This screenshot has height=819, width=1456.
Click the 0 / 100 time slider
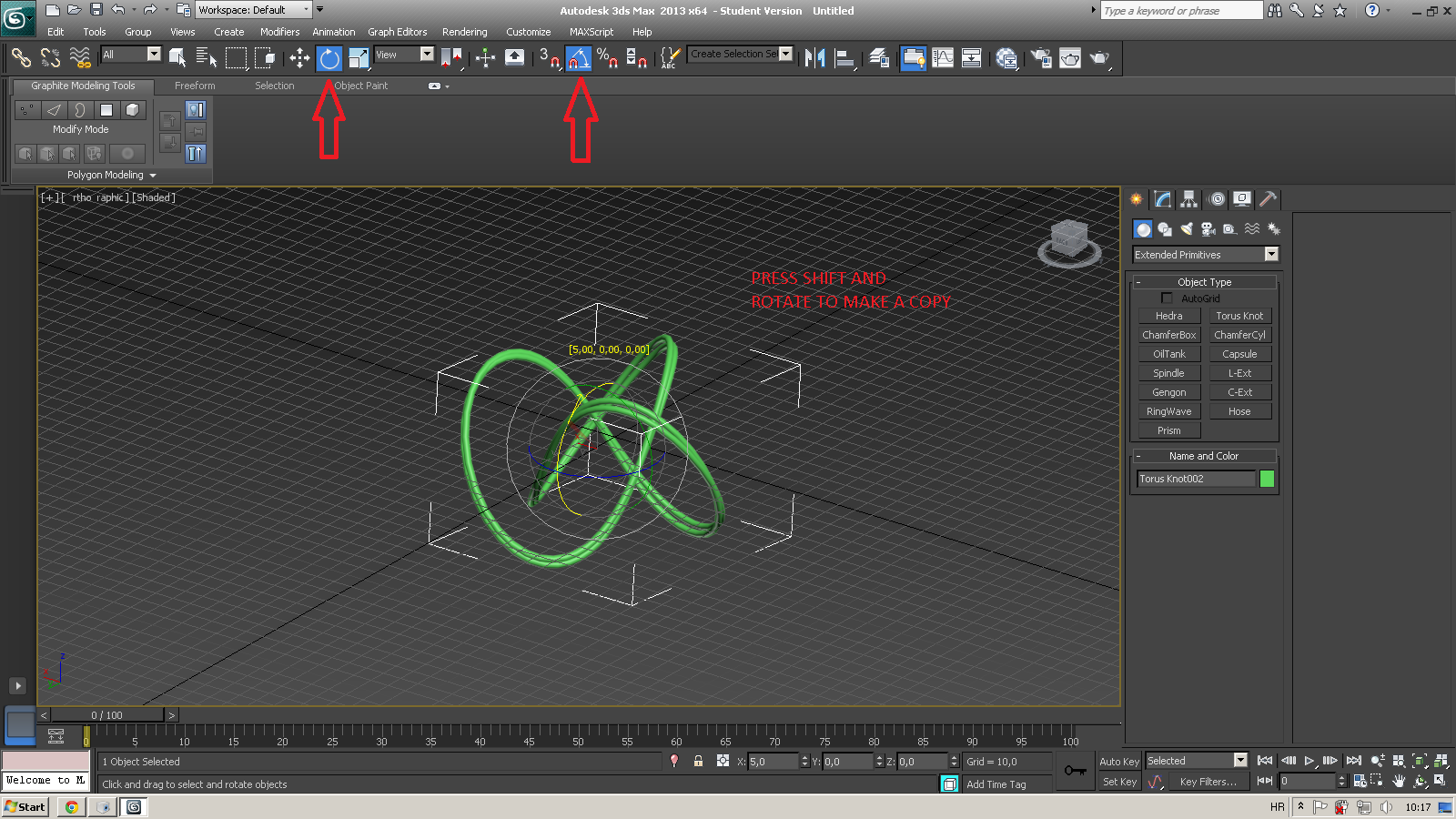tap(106, 715)
